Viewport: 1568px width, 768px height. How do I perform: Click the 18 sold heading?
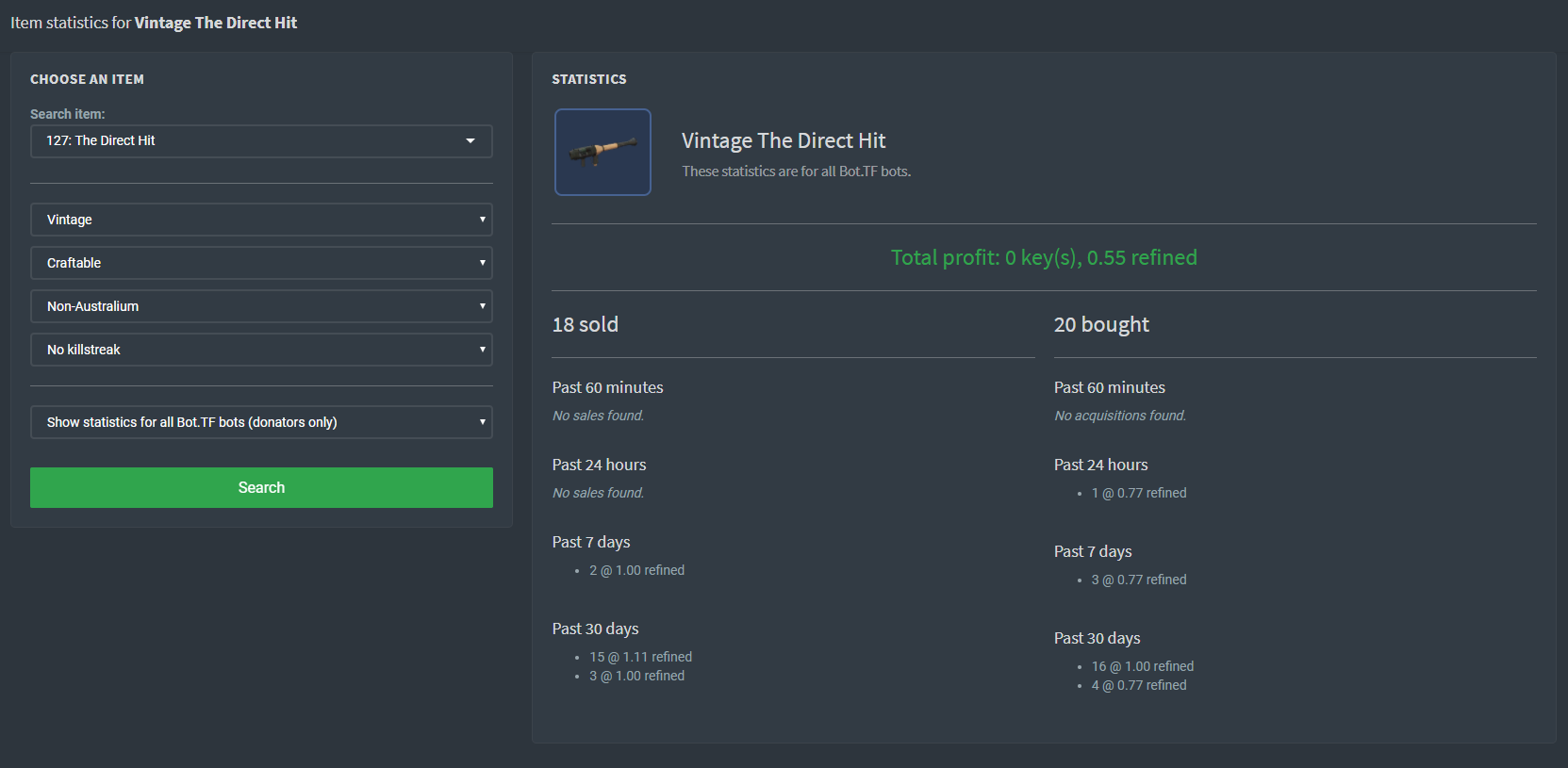[586, 324]
